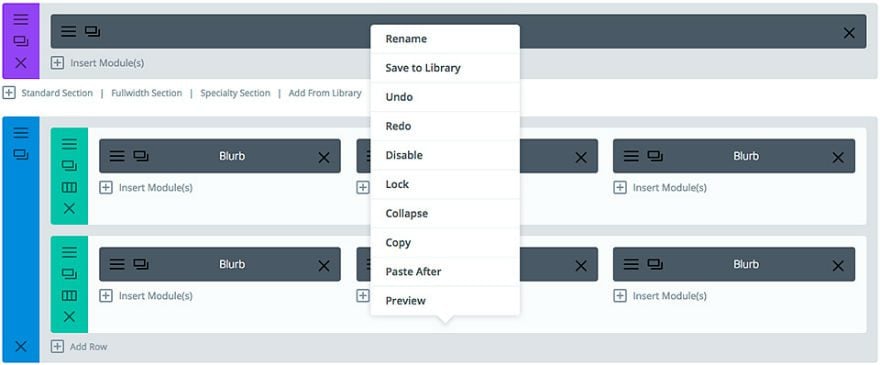
Task: Clone the bottom-left Blurb module
Action: tap(141, 264)
